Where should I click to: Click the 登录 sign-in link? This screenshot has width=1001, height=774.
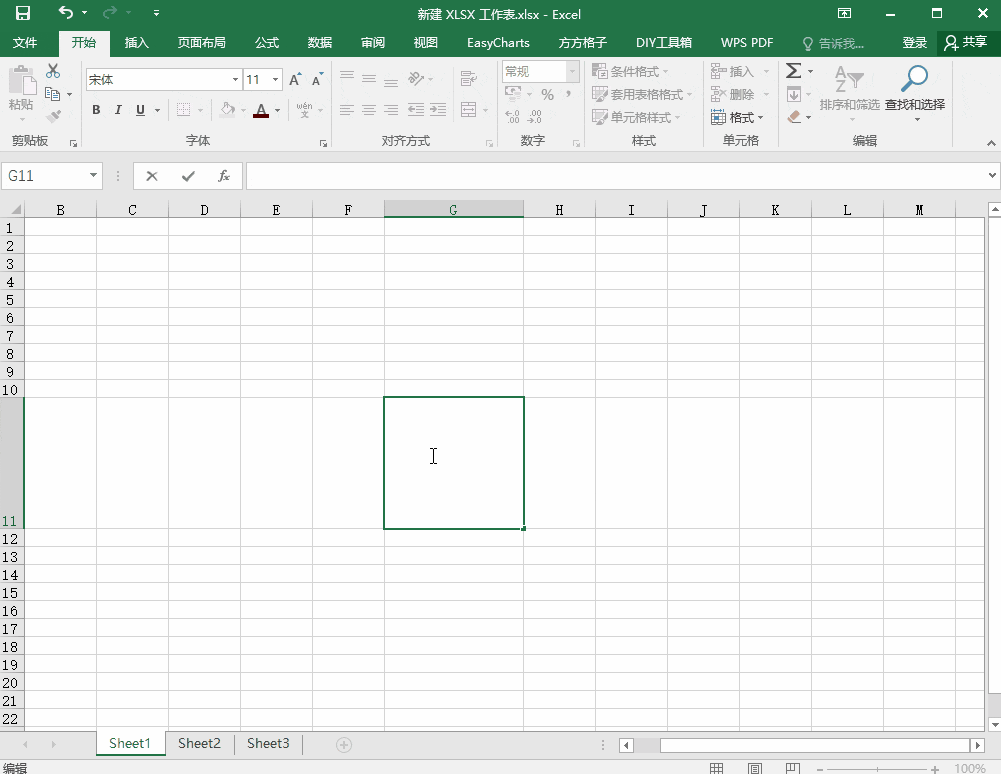[x=914, y=43]
